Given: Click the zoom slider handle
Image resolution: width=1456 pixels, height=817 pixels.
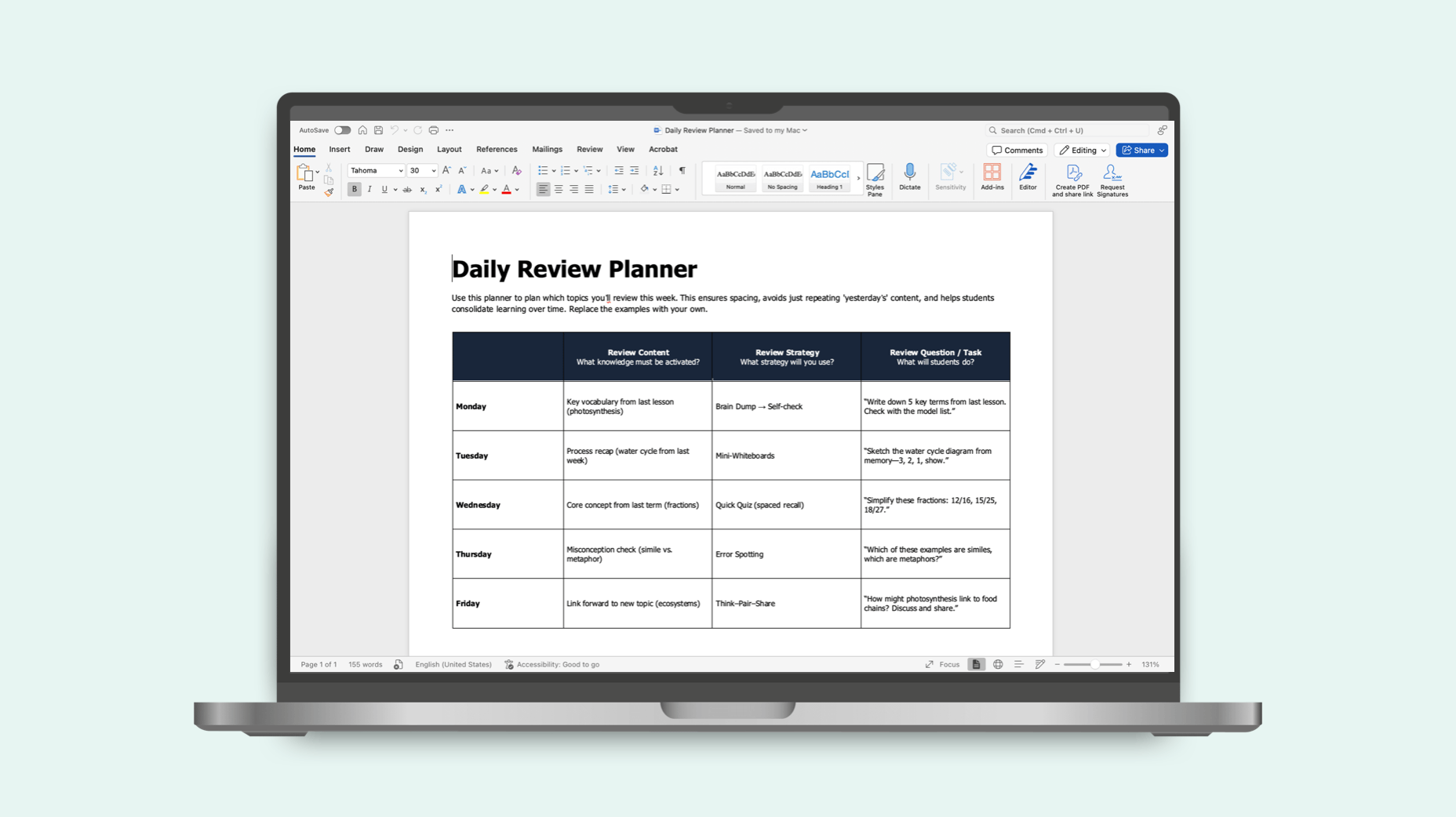Looking at the screenshot, I should coord(1094,664).
